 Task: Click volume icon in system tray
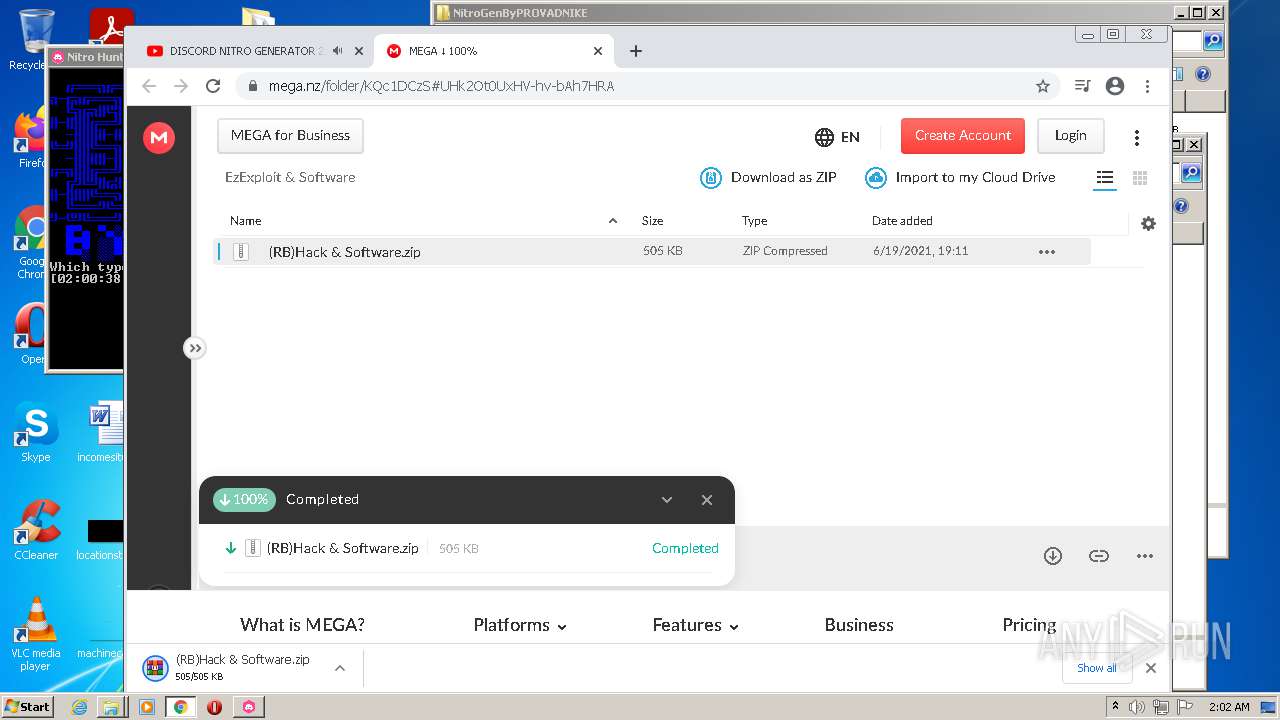point(1136,707)
